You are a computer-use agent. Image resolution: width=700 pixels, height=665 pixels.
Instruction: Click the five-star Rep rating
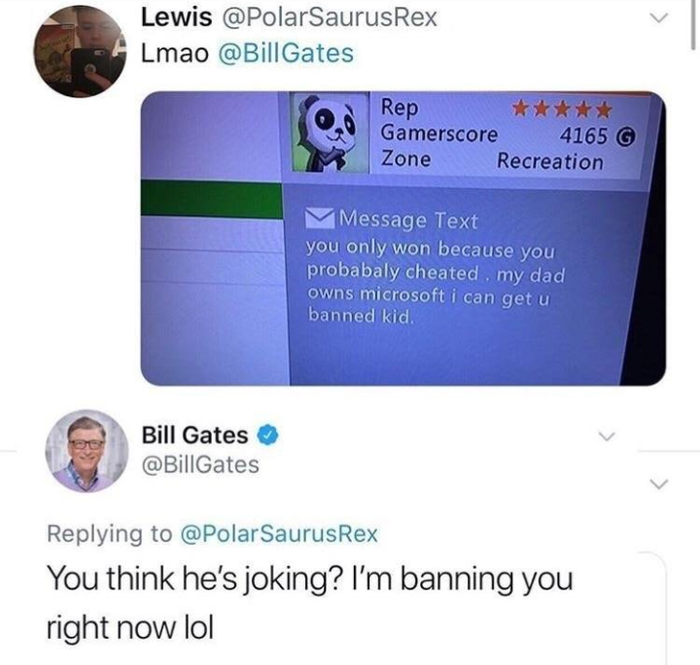561,109
